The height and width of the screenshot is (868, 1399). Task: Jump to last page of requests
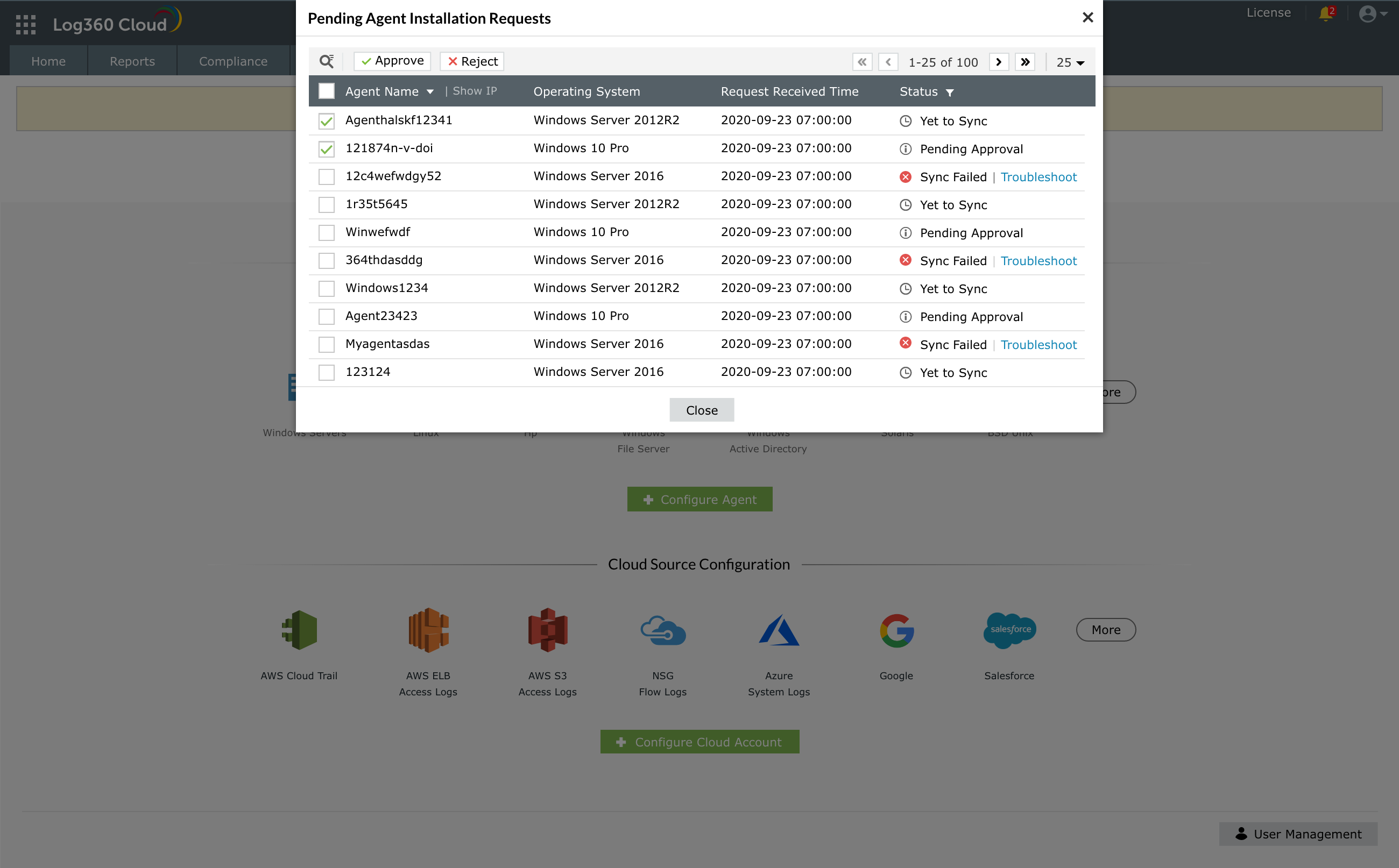point(1025,62)
